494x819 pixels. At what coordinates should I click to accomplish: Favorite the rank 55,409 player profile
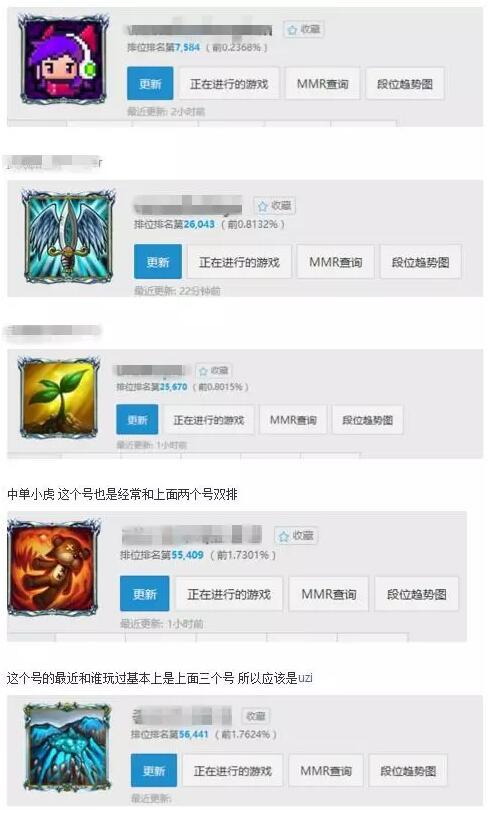point(296,535)
